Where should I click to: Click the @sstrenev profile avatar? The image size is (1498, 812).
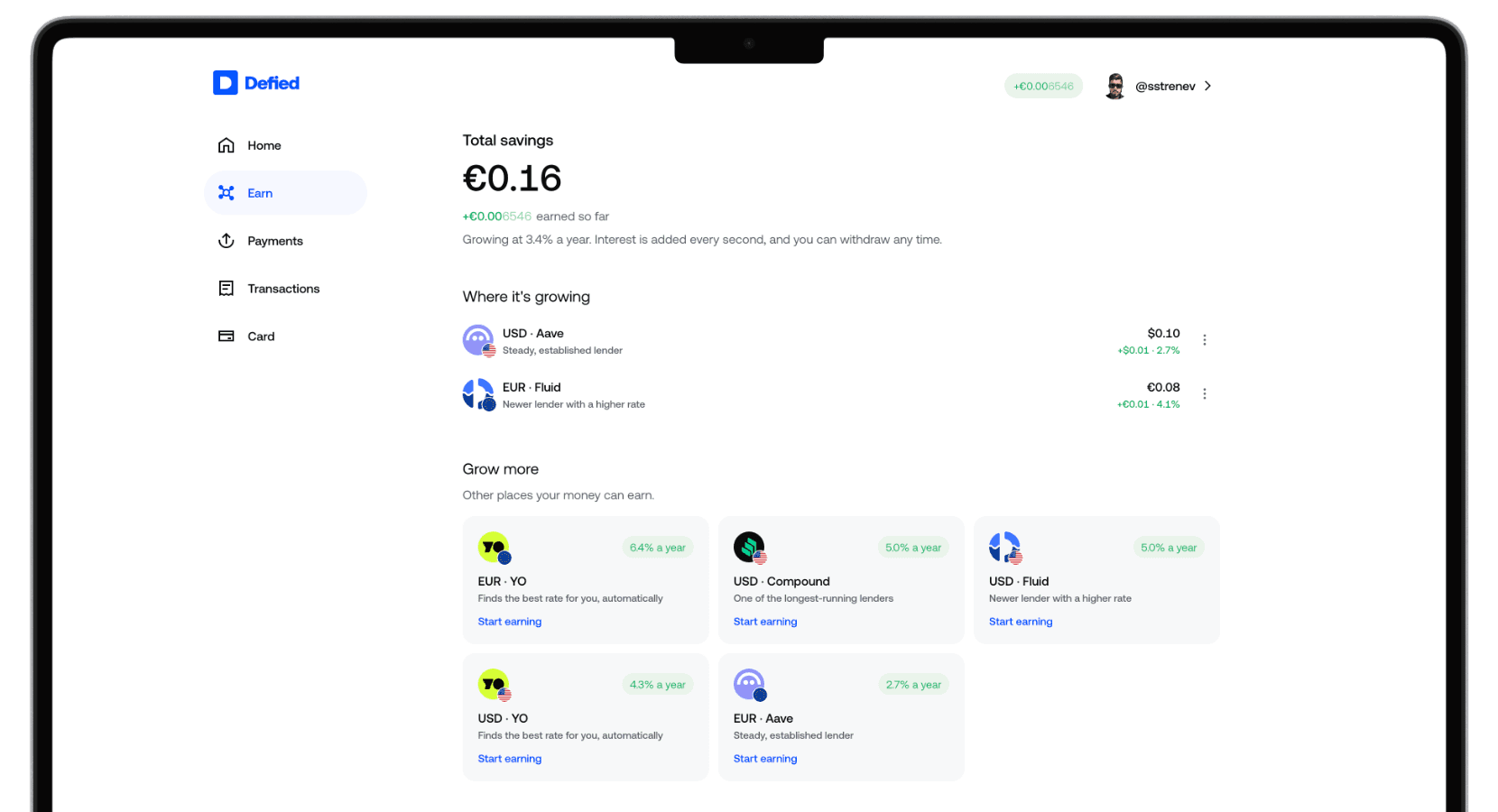point(1115,86)
